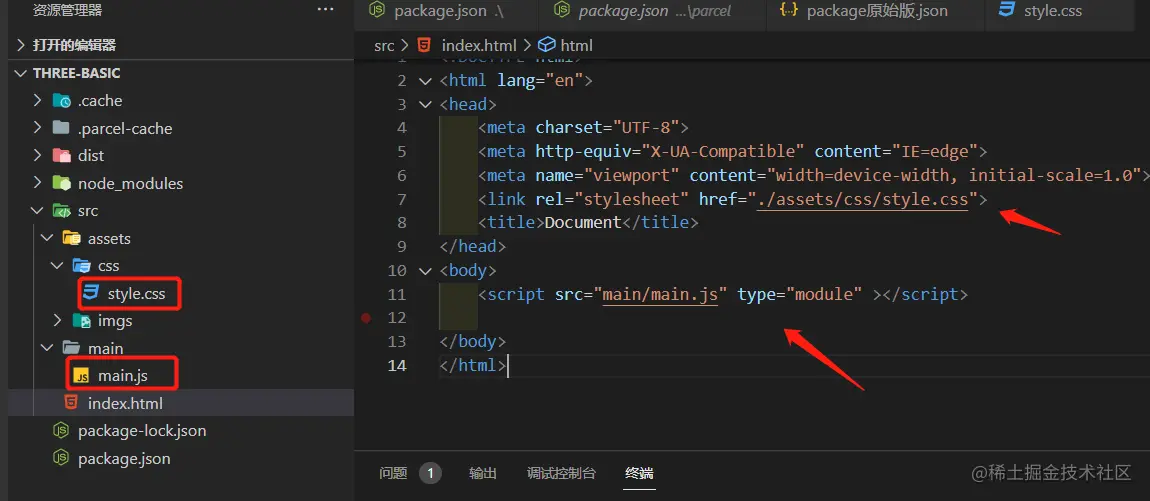Switch to the 问题 panel tab
The width and height of the screenshot is (1150, 501).
393,473
